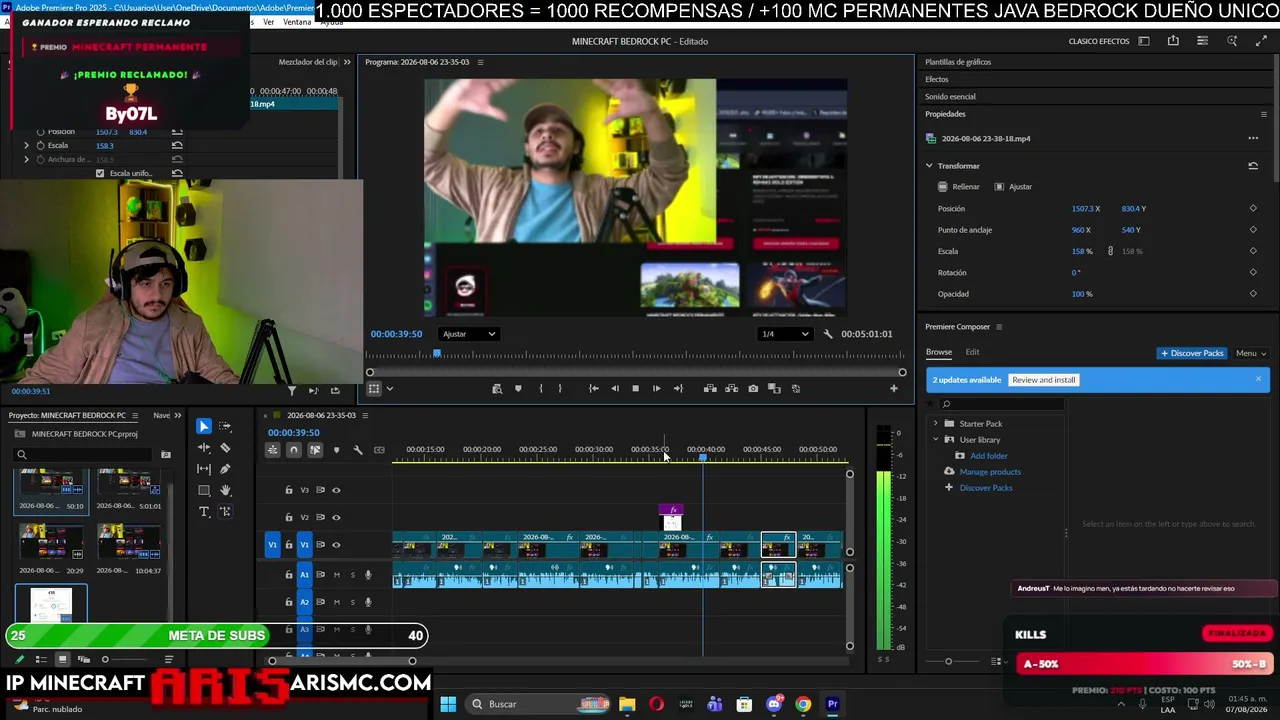Open Plantillas de gráficos panel
The width and height of the screenshot is (1280, 720).
pos(958,62)
